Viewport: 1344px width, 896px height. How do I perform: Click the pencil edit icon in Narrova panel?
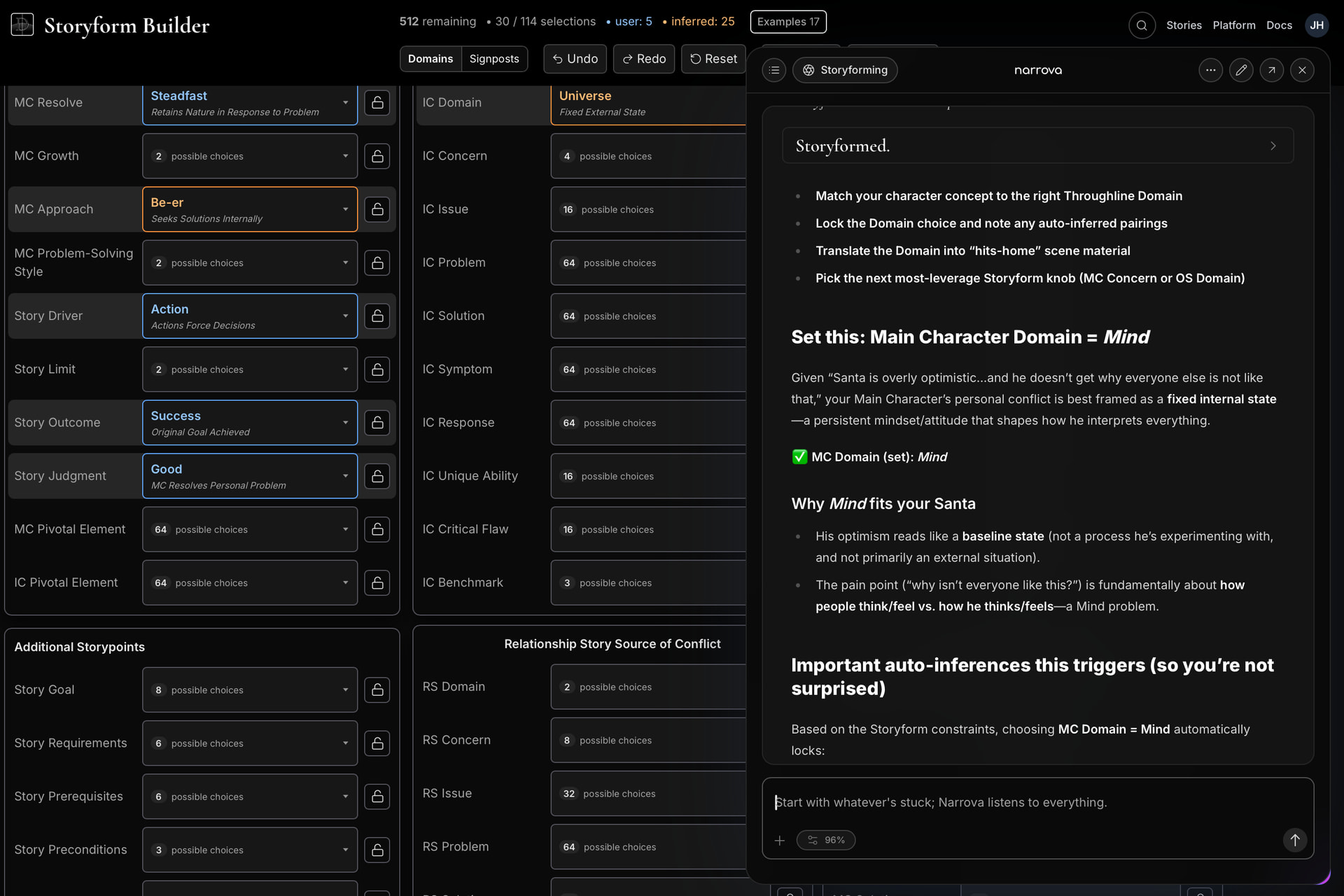pos(1241,70)
